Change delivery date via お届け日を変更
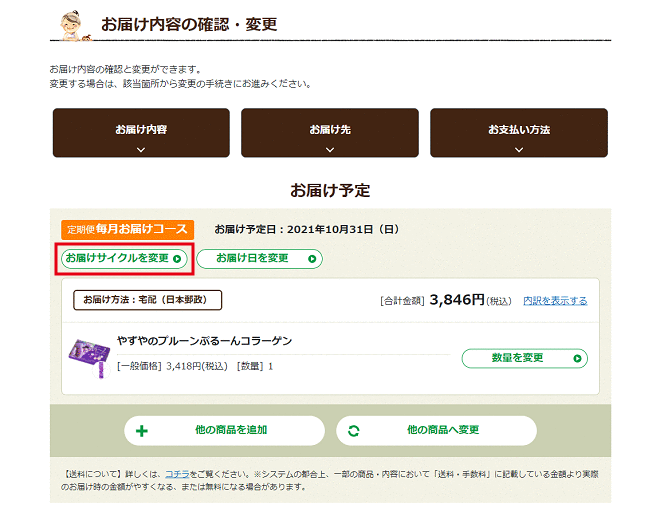The height and width of the screenshot is (516, 660). coord(259,258)
